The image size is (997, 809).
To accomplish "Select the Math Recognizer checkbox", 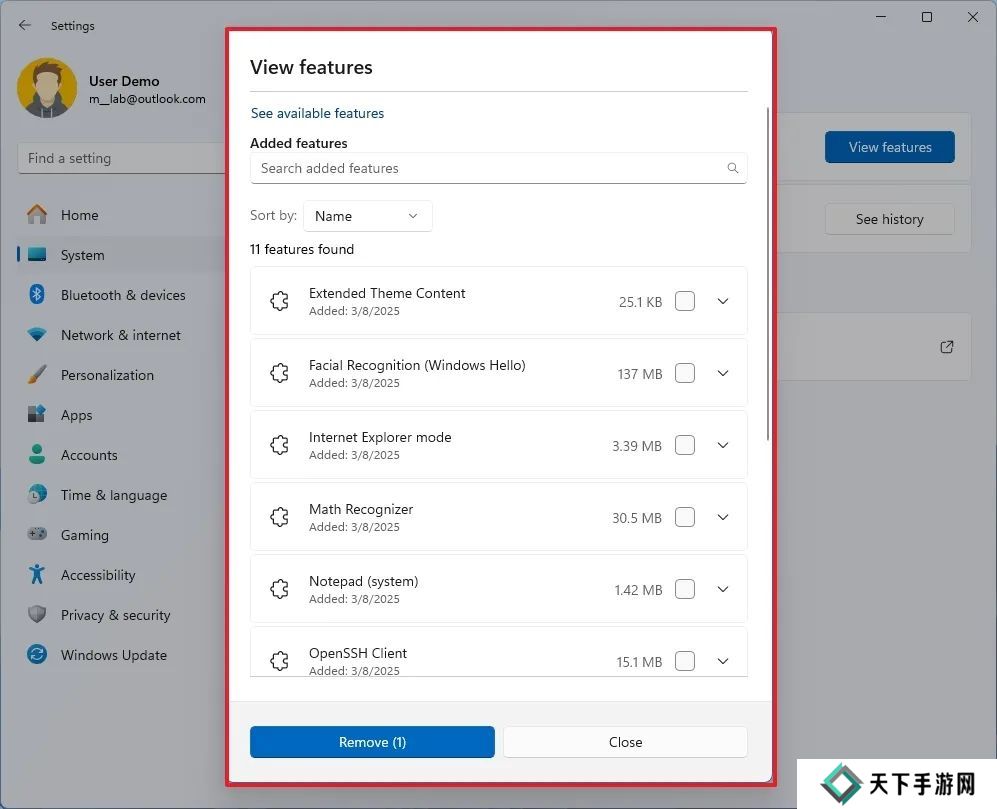I will [685, 517].
